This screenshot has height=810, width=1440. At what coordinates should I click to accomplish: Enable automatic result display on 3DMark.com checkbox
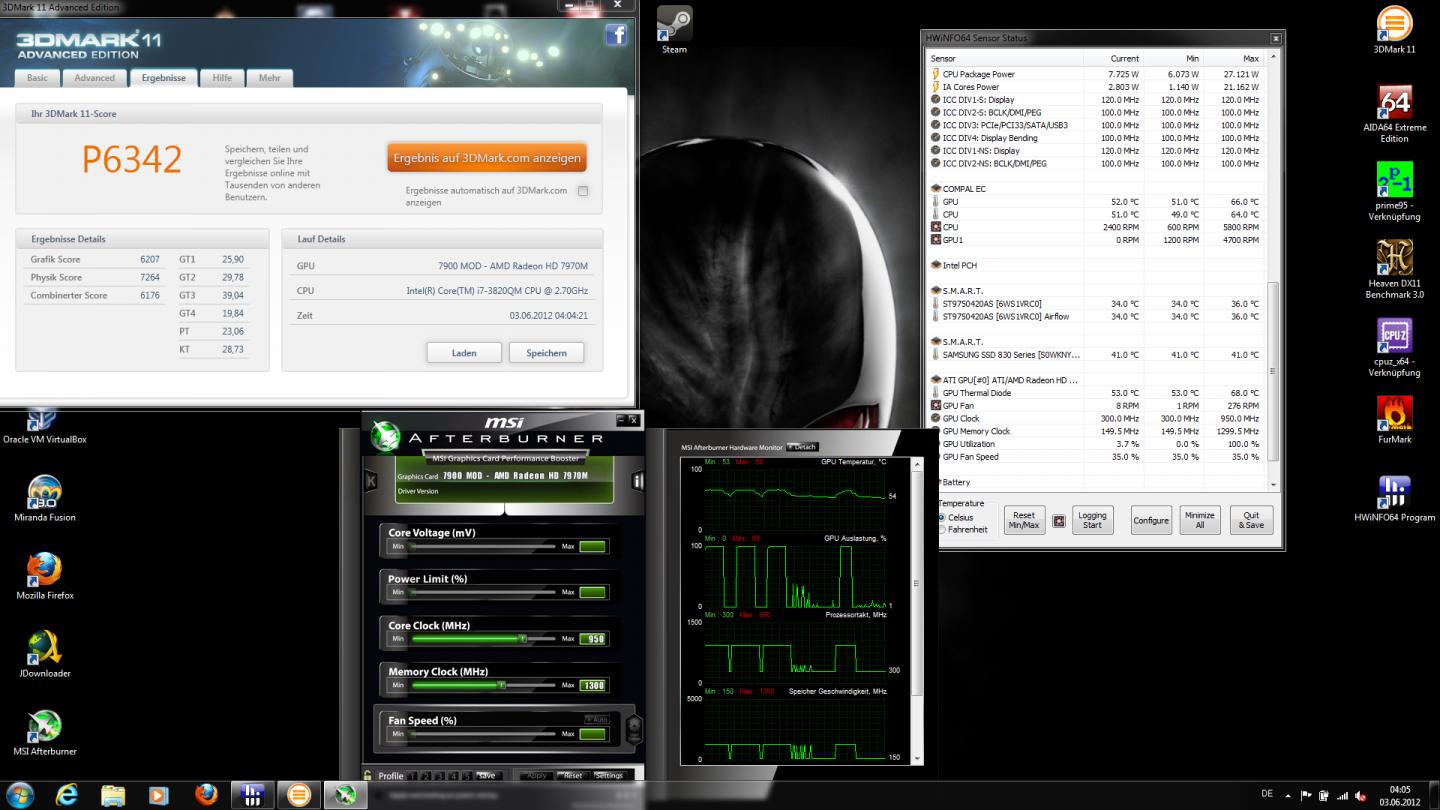tap(582, 191)
